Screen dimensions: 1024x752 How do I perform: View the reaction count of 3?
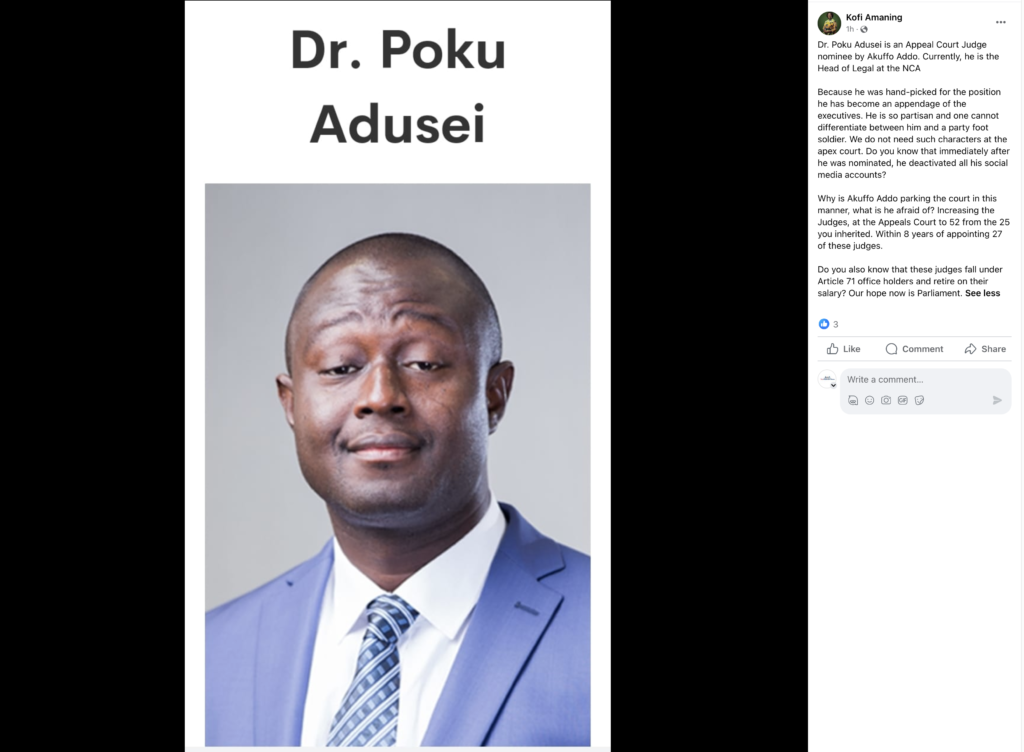(x=835, y=324)
